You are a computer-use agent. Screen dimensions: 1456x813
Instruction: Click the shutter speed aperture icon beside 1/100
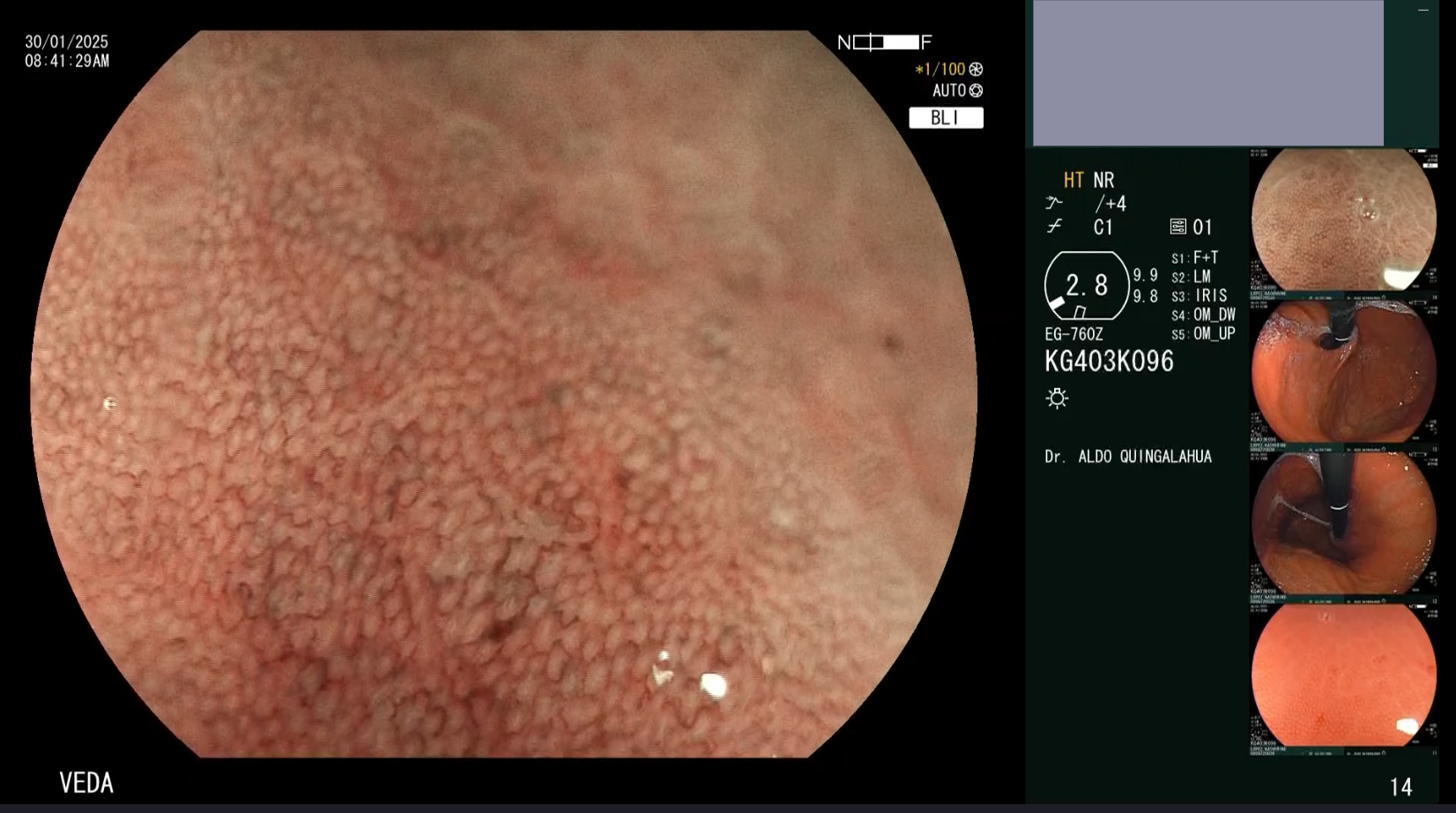click(976, 69)
